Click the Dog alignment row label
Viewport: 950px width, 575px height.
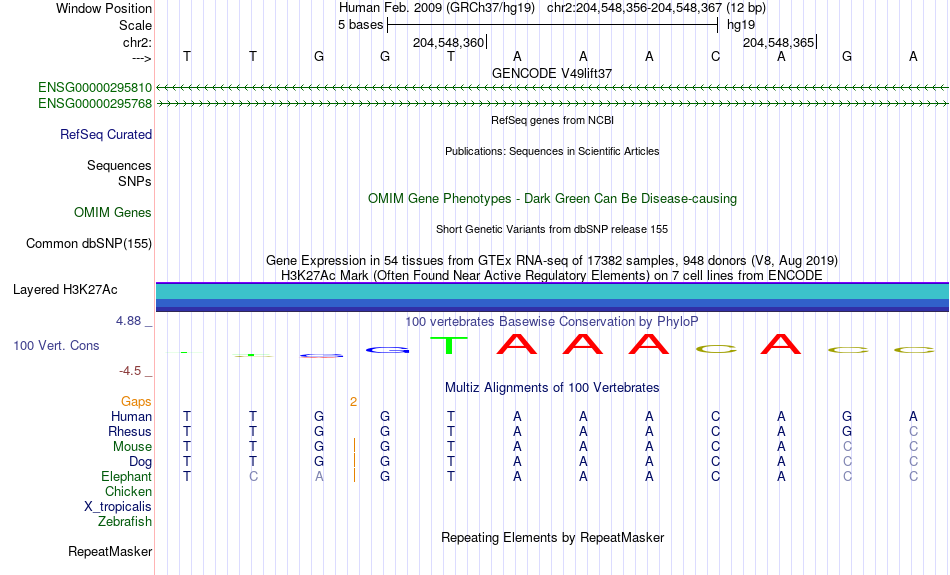141,462
